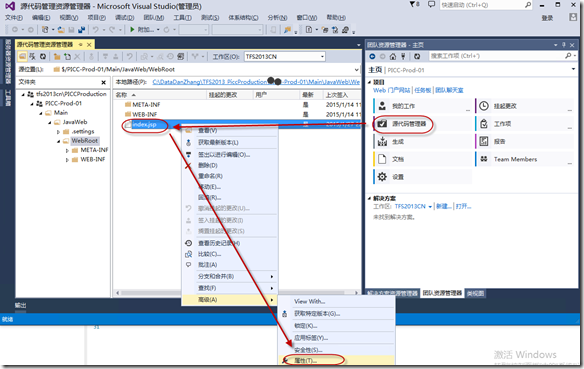Expand WEB-INF node under WebRoot in tree
The height and width of the screenshot is (369, 584).
coord(67,160)
